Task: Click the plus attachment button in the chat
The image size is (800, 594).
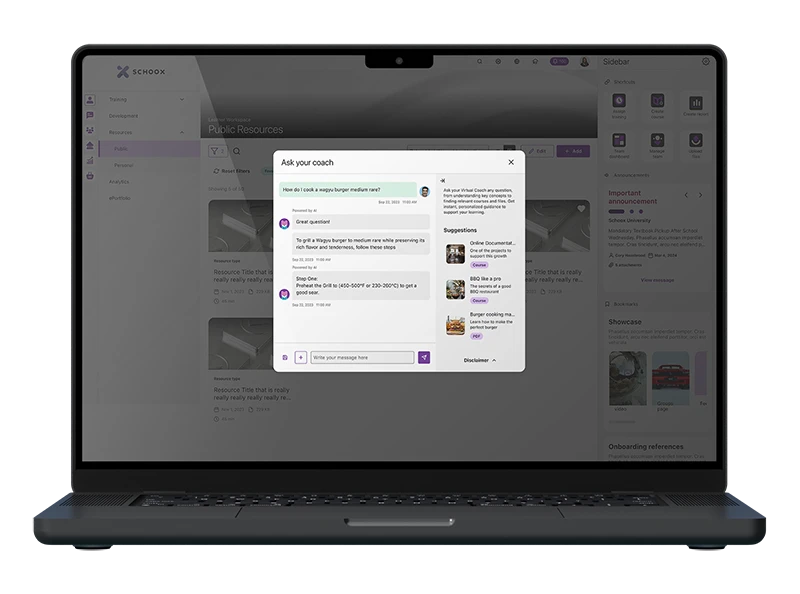Action: click(x=301, y=357)
